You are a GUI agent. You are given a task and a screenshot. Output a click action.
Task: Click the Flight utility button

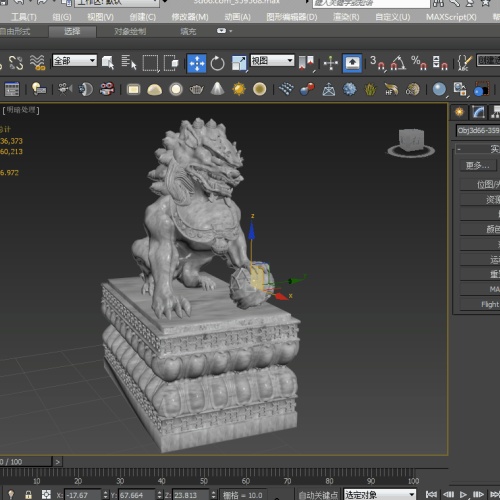click(480, 304)
